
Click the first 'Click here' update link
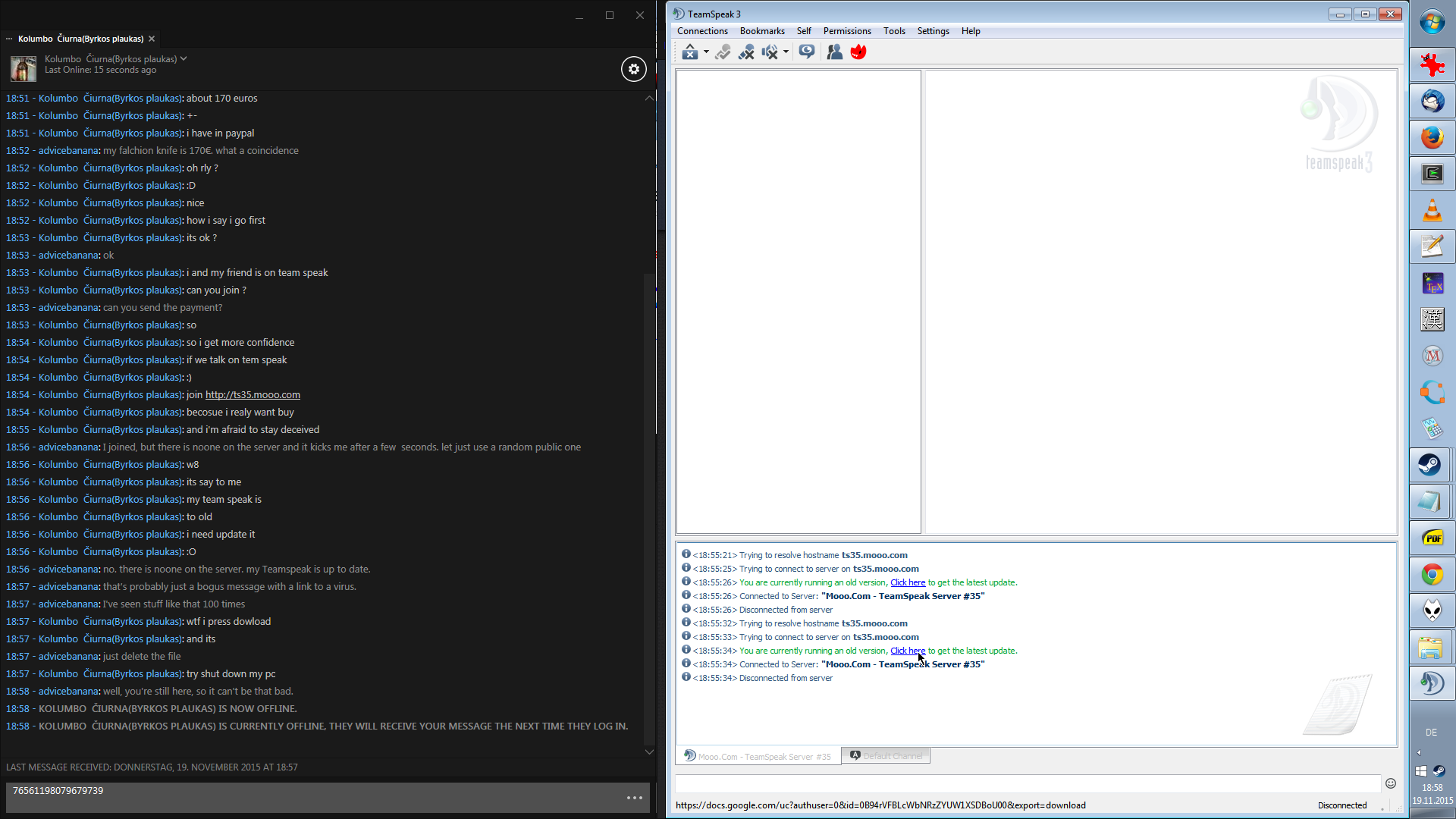(x=907, y=582)
